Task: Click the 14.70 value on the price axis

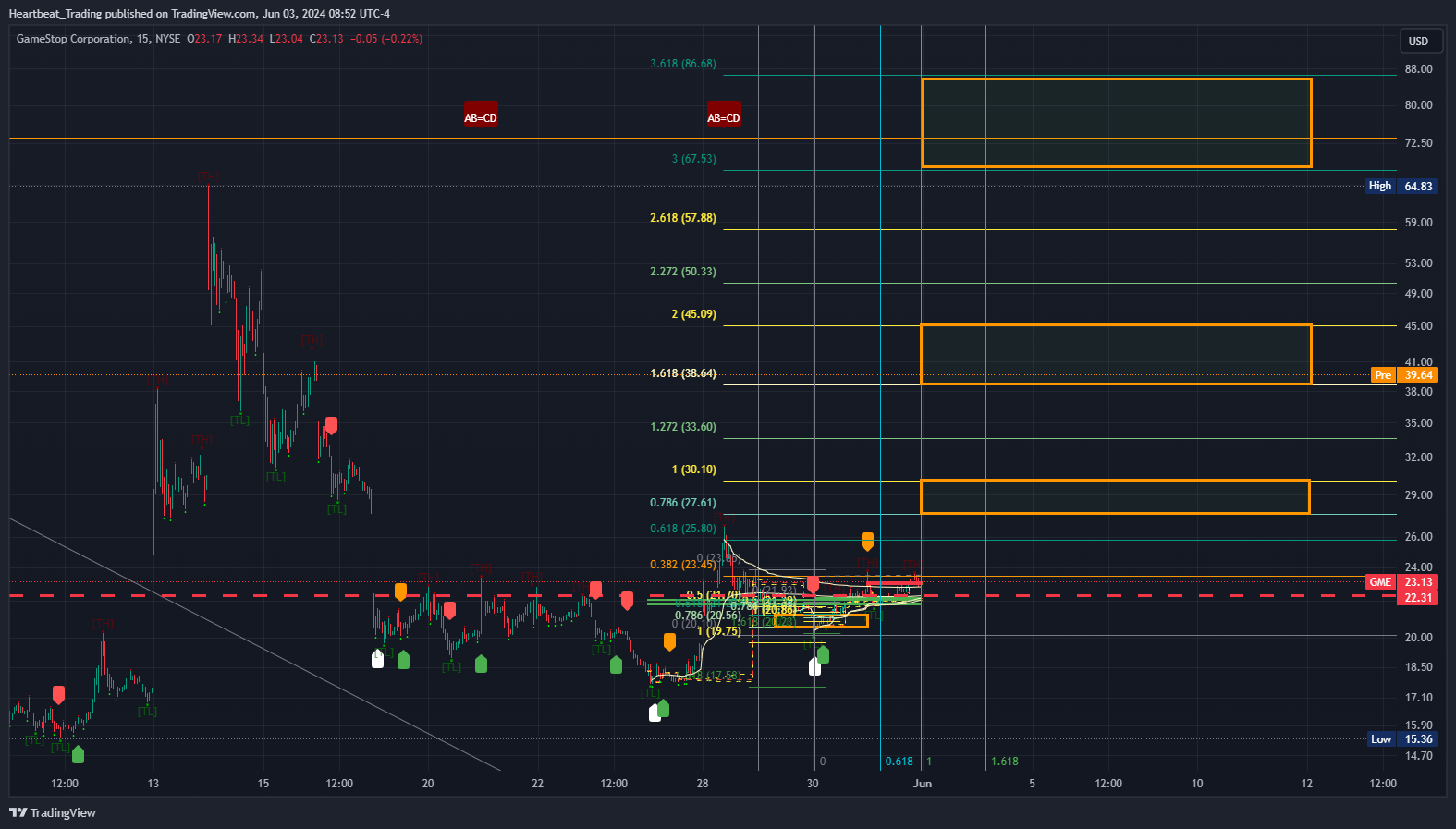Action: [1418, 756]
